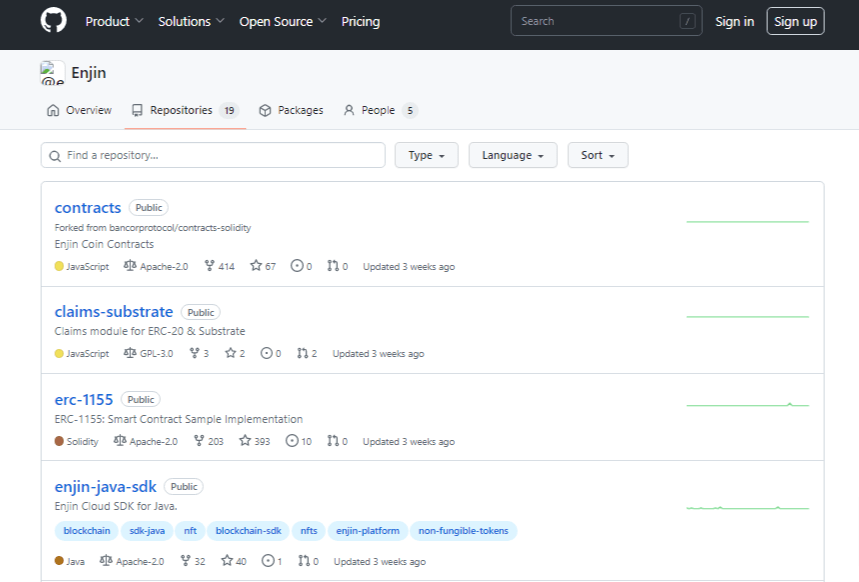Select the enjin-platform topic tag
Viewport: 859px width, 582px height.
368,530
